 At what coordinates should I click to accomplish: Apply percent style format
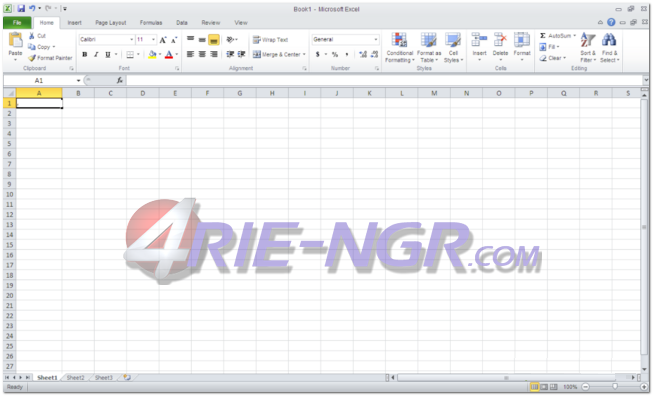coord(335,55)
